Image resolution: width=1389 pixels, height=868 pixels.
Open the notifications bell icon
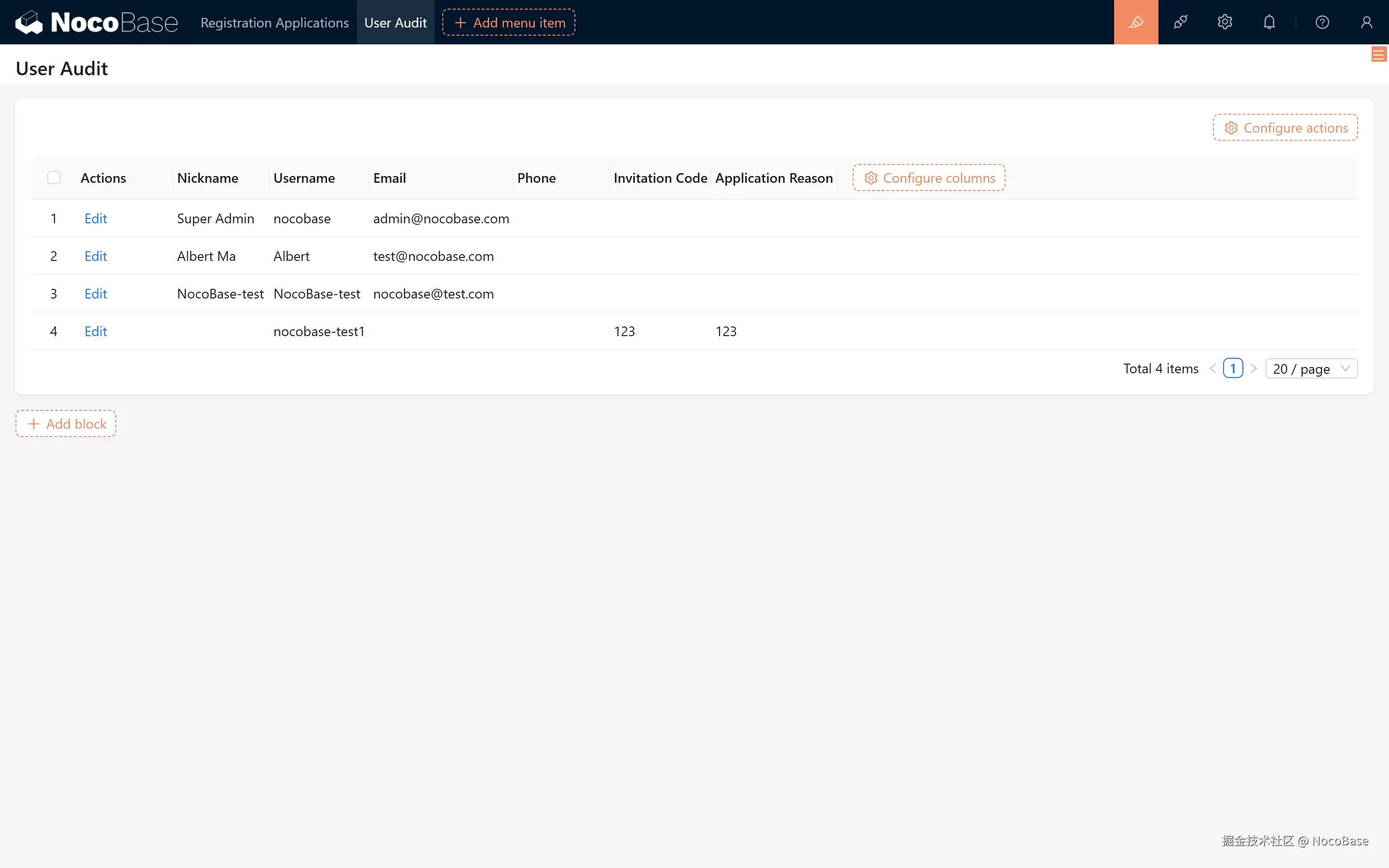coord(1269,22)
